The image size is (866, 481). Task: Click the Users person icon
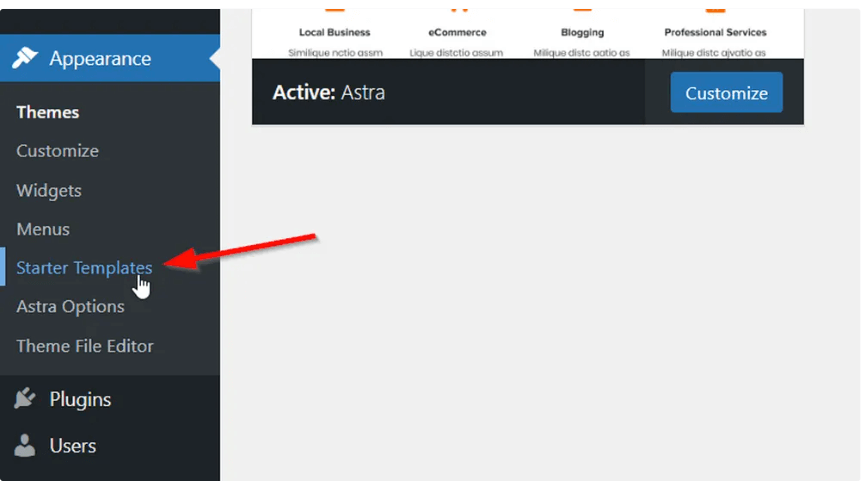click(x=24, y=445)
